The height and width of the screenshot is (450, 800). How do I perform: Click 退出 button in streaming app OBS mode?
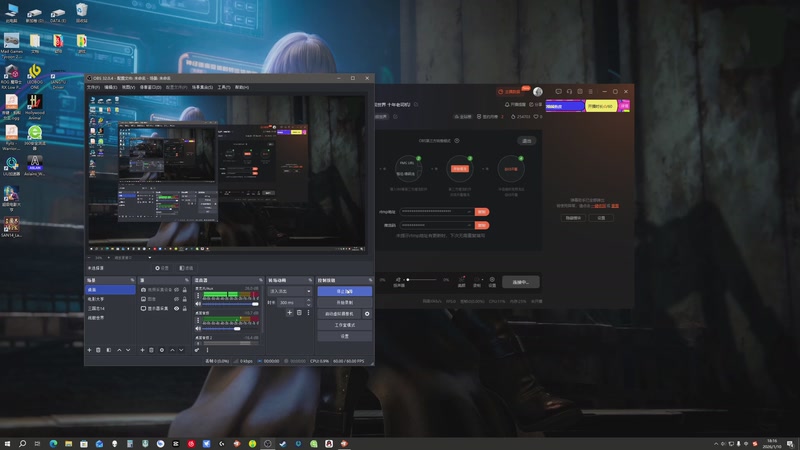(x=527, y=141)
